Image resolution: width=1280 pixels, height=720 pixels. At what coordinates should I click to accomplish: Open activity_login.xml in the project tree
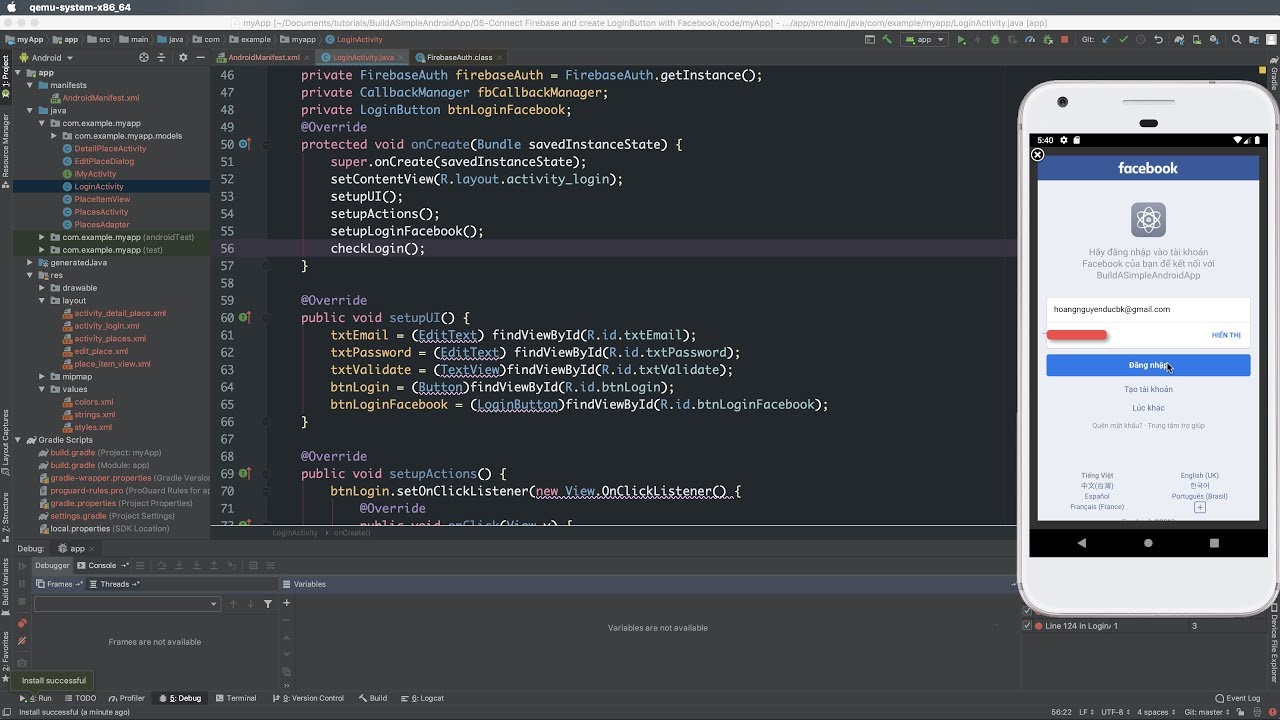106,326
